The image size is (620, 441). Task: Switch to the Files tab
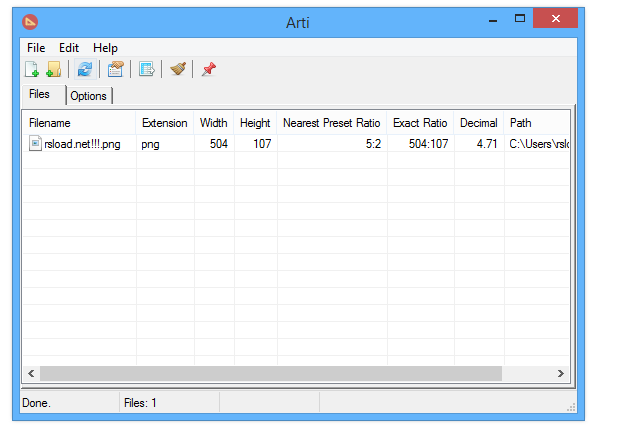tap(40, 94)
